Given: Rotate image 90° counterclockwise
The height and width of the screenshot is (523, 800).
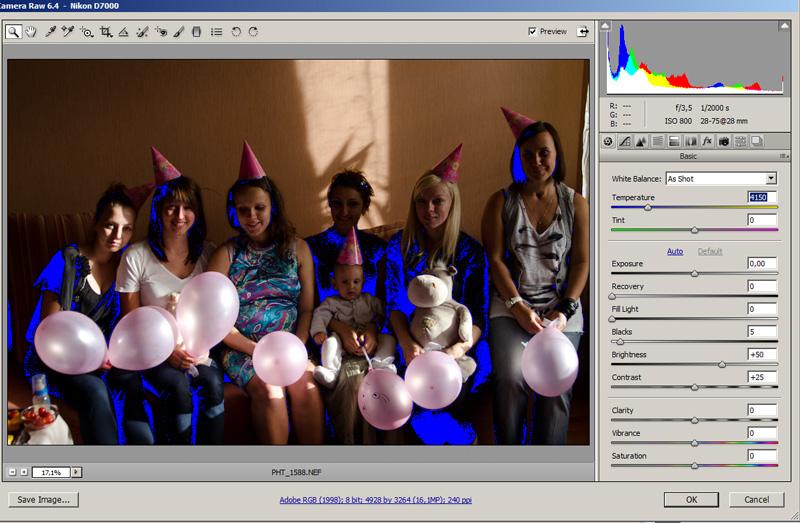Looking at the screenshot, I should pos(236,32).
